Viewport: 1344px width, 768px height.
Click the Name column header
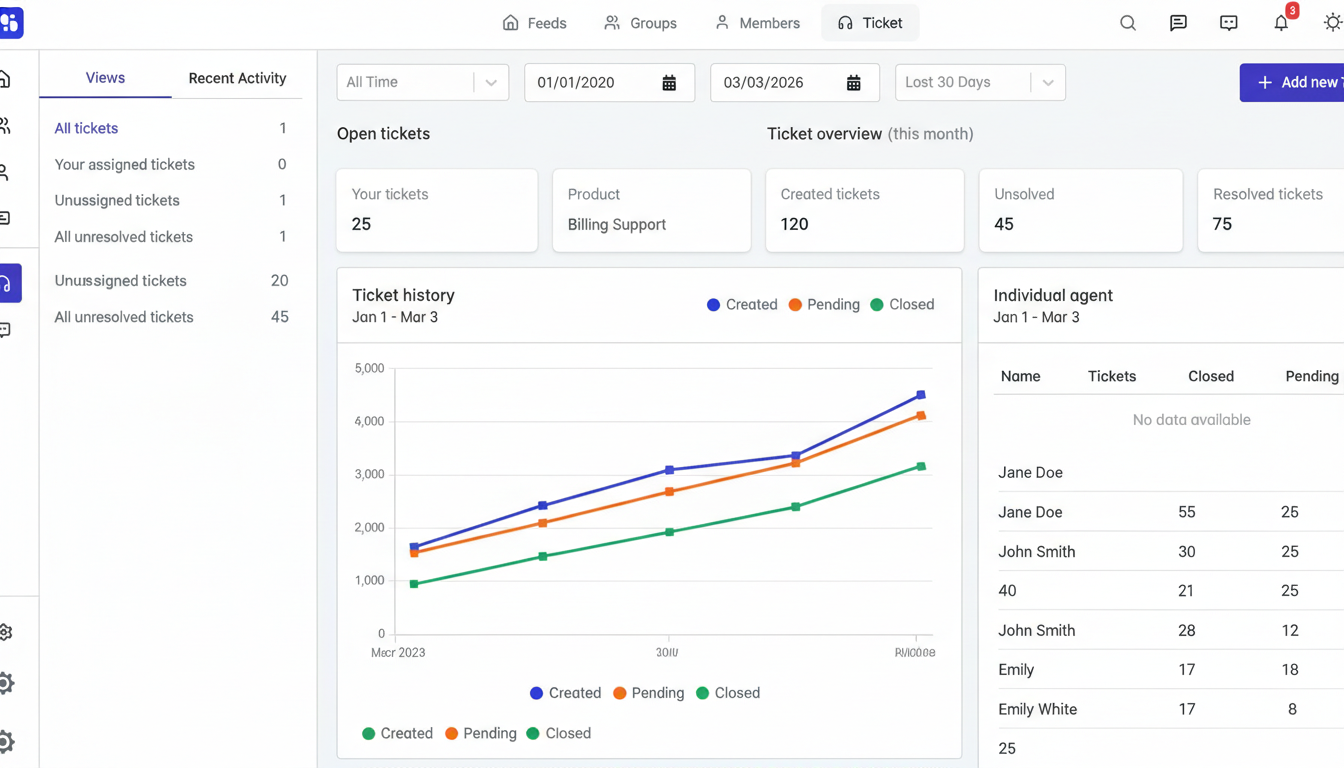click(1020, 376)
